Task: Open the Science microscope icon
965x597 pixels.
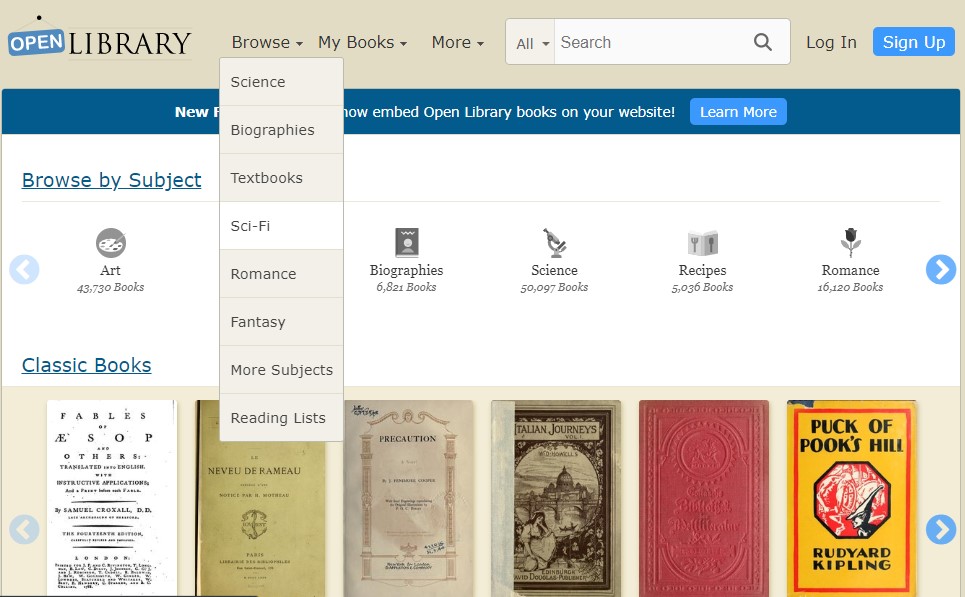Action: [x=554, y=243]
